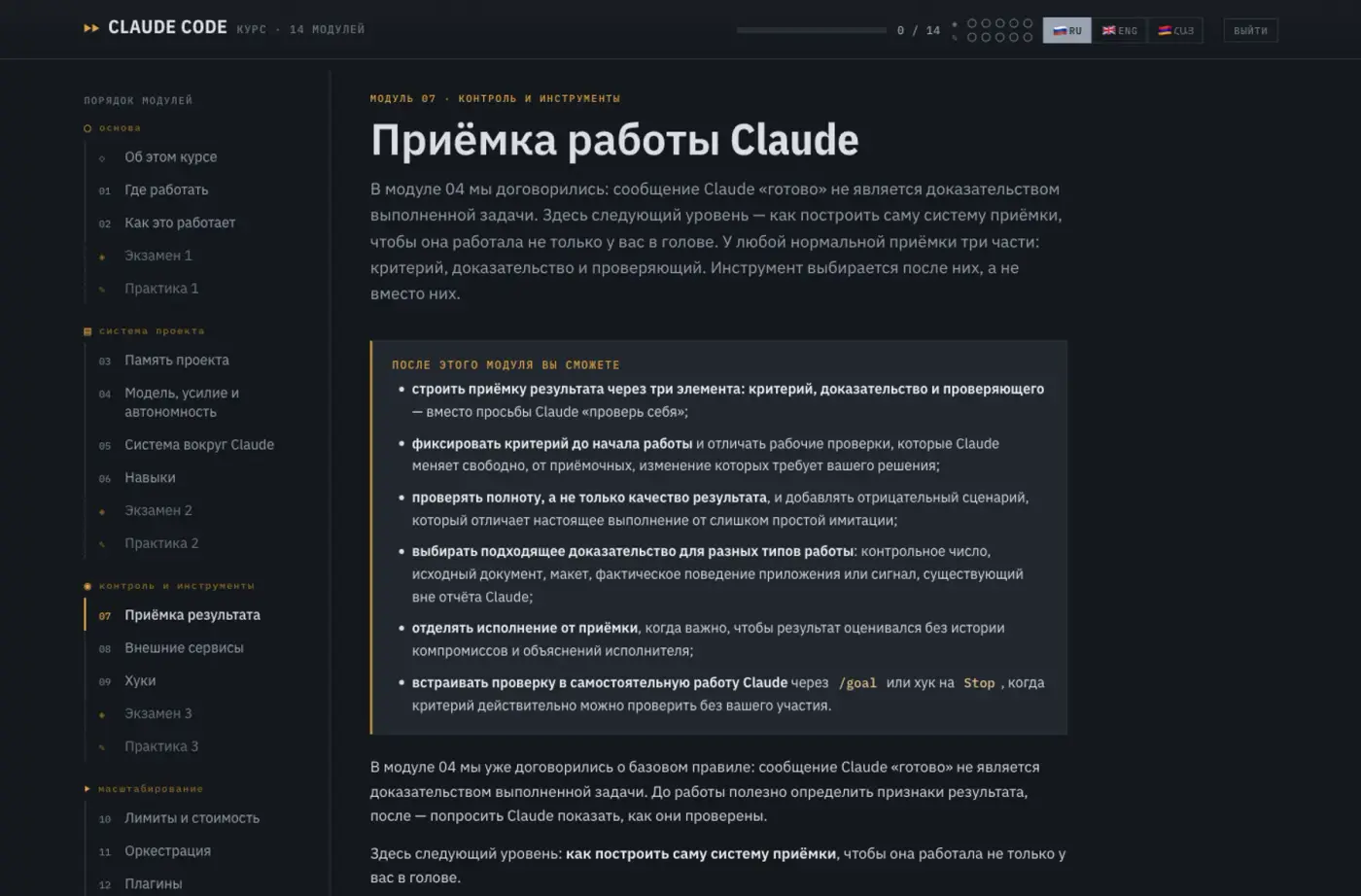
Task: Switch language to Armenian (ՀԱՅ)
Action: pyautogui.click(x=1175, y=30)
